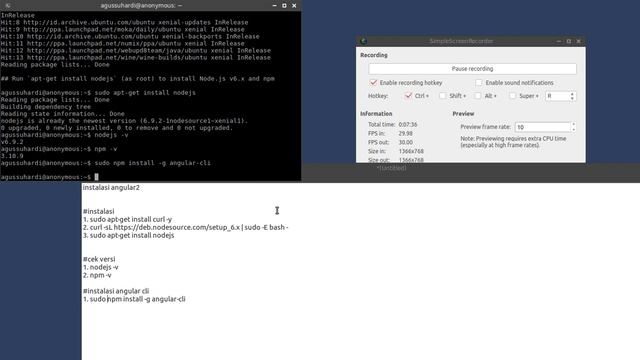
Task: Click the curl nodesource setup_6.x line
Action: [x=186, y=227]
